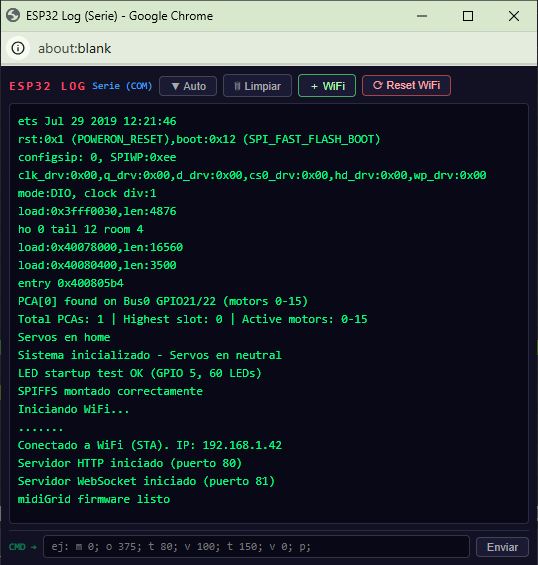Click the about:blank address text
Viewport: 538px width, 565px height.
[75, 48]
